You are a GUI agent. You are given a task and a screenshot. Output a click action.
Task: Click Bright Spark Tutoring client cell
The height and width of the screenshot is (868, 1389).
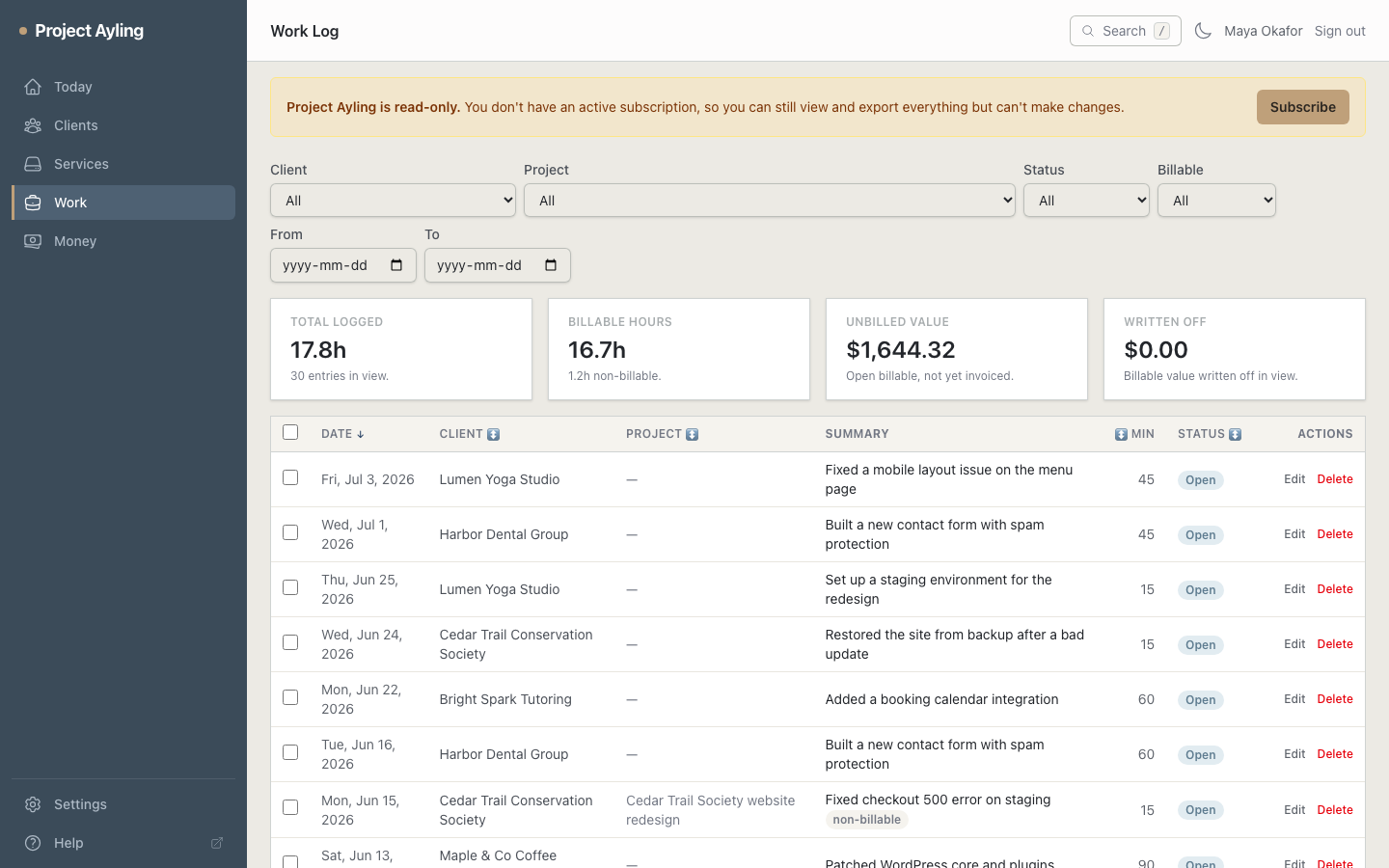click(505, 699)
